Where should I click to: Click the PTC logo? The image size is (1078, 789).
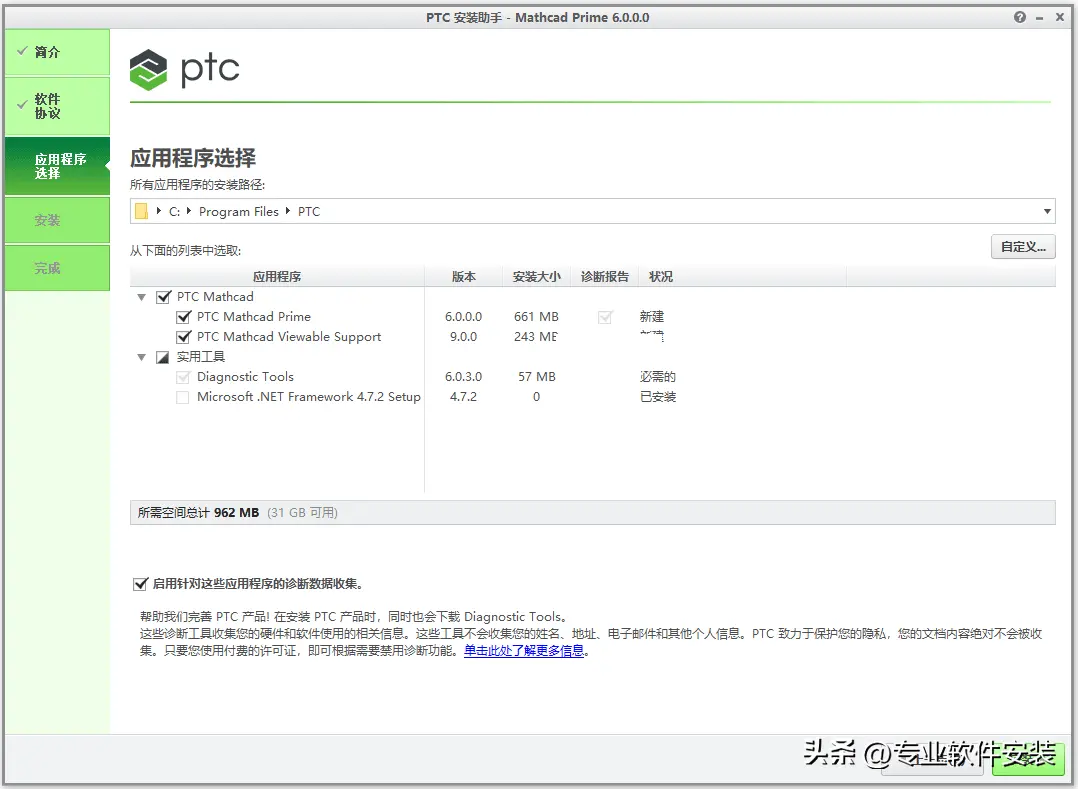(x=184, y=69)
